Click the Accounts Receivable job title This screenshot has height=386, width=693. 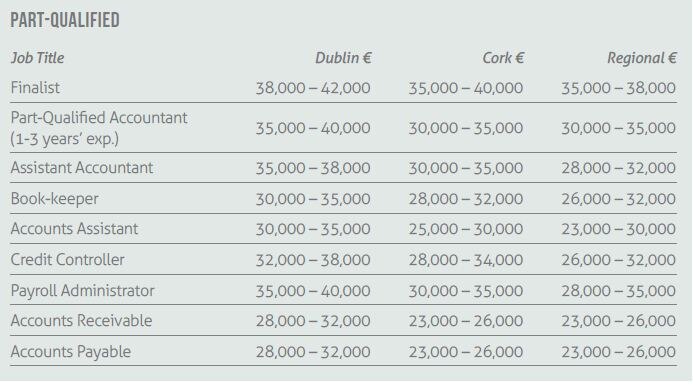point(81,321)
